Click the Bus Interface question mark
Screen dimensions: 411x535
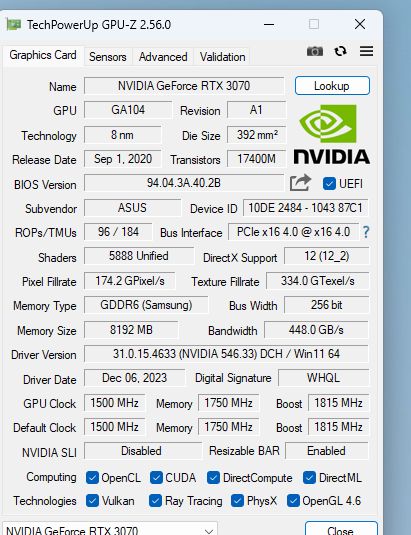[366, 232]
